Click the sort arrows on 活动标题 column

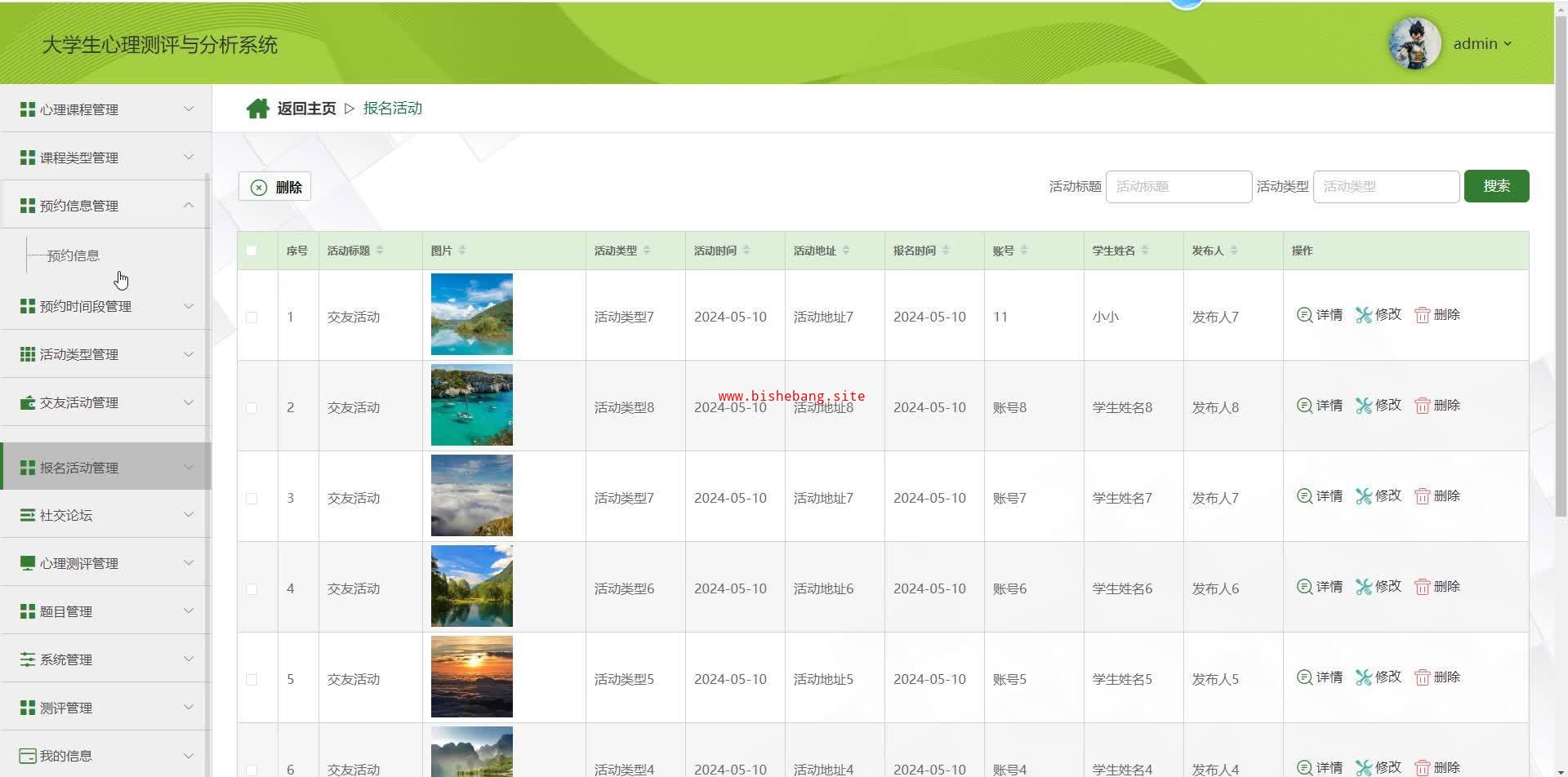pyautogui.click(x=380, y=251)
